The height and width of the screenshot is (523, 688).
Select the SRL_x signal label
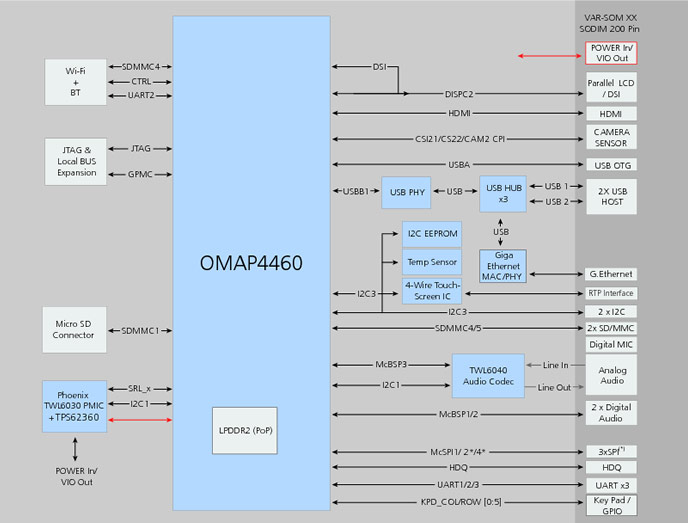[140, 389]
